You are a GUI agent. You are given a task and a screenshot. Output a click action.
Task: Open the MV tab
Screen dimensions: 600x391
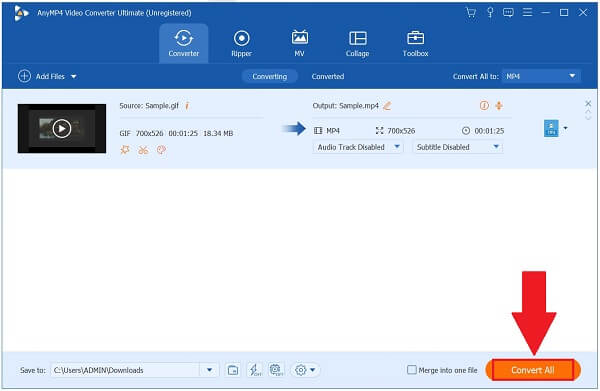[x=299, y=43]
